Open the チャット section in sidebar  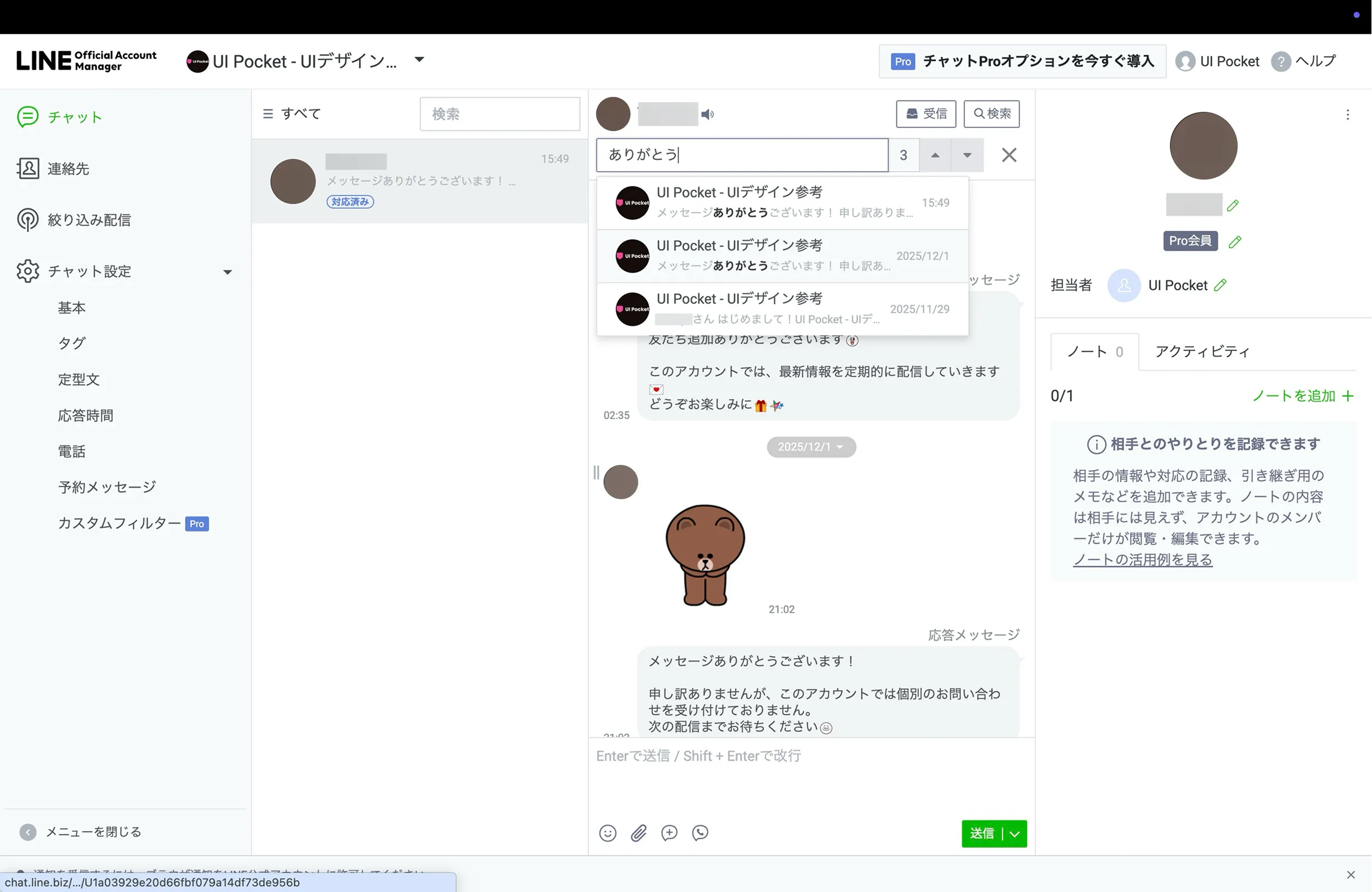click(x=60, y=117)
